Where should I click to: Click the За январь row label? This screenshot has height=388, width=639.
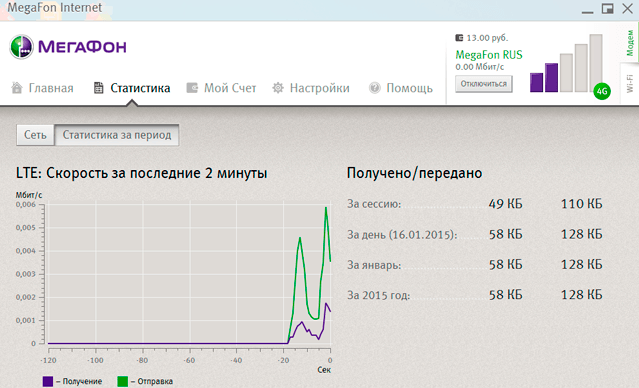click(374, 265)
